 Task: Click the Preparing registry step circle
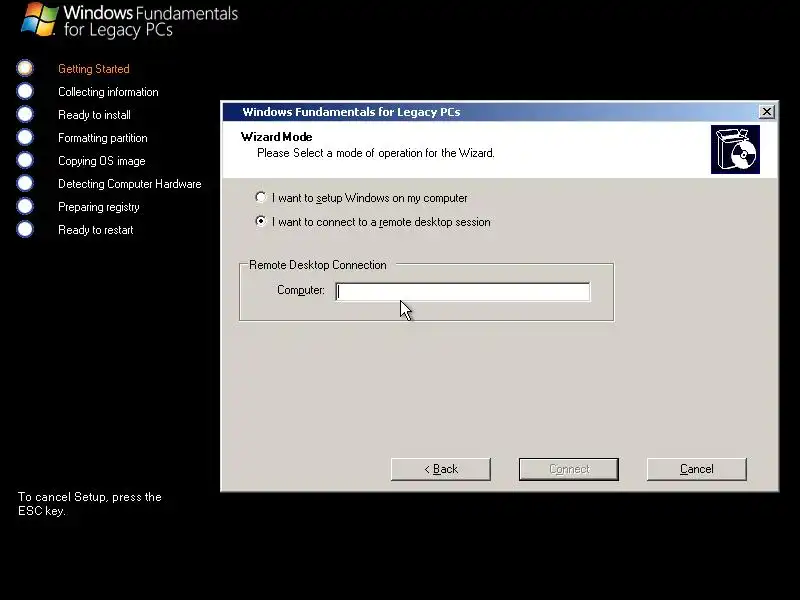[x=25, y=206]
